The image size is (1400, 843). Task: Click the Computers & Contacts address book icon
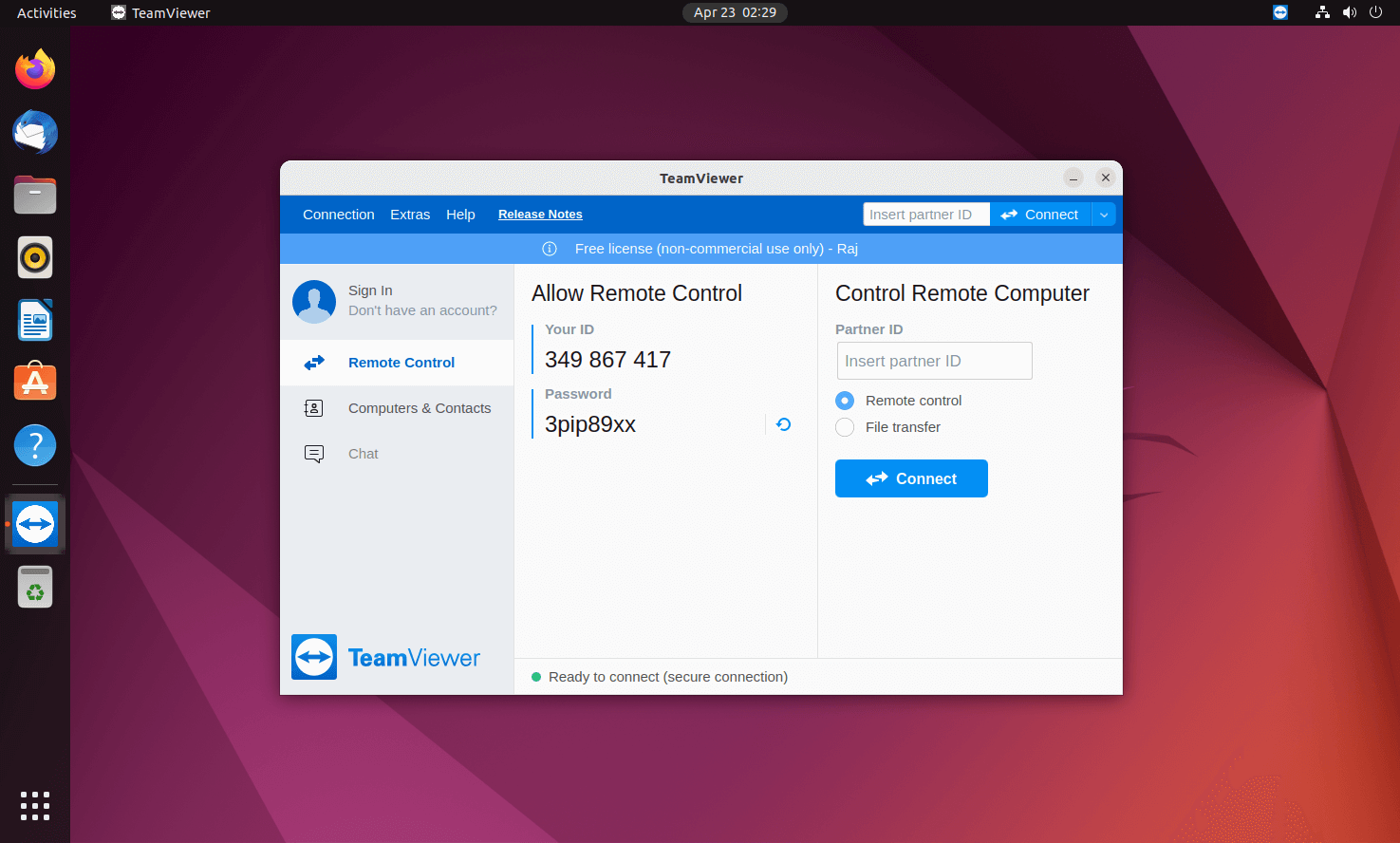(314, 408)
